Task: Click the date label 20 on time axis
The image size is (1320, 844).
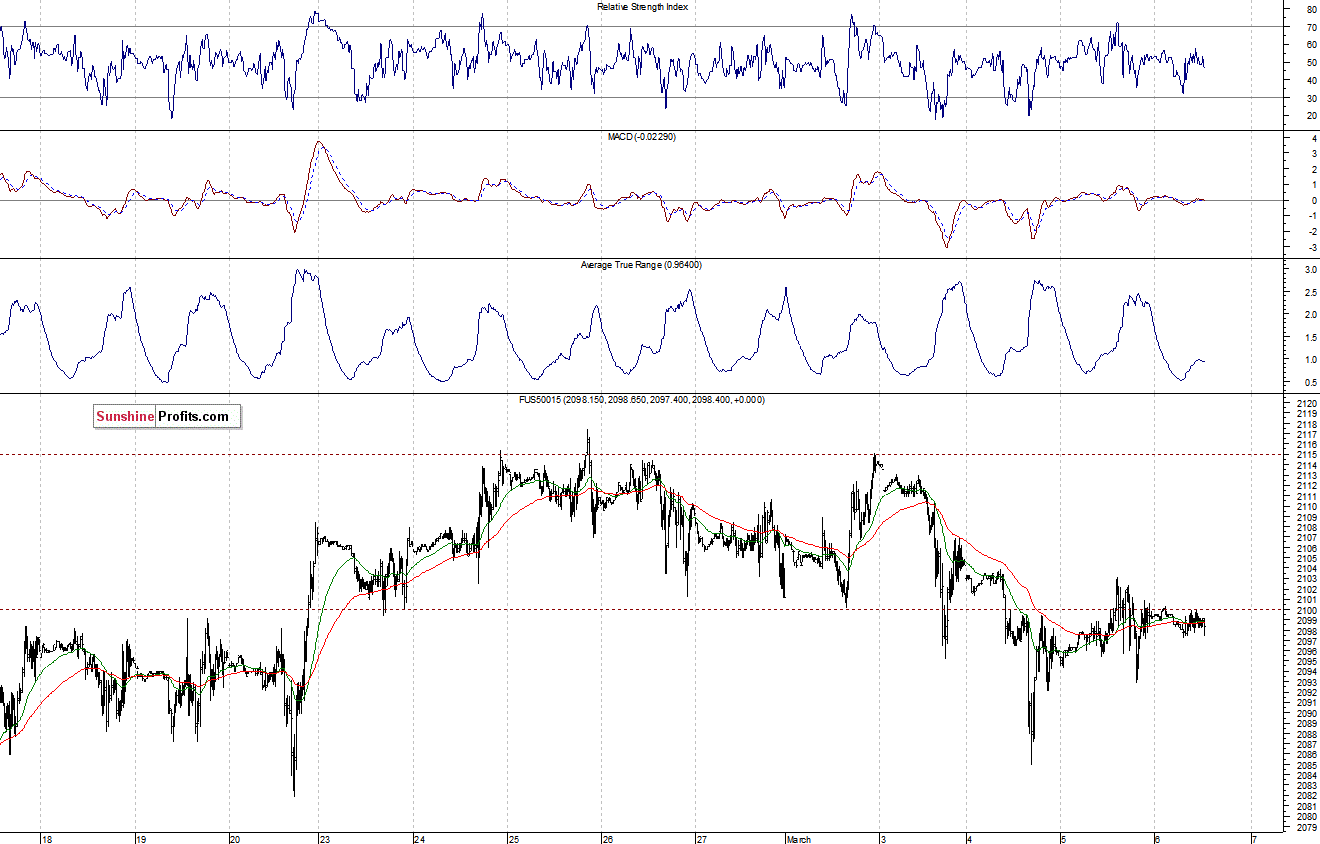Action: coord(234,838)
